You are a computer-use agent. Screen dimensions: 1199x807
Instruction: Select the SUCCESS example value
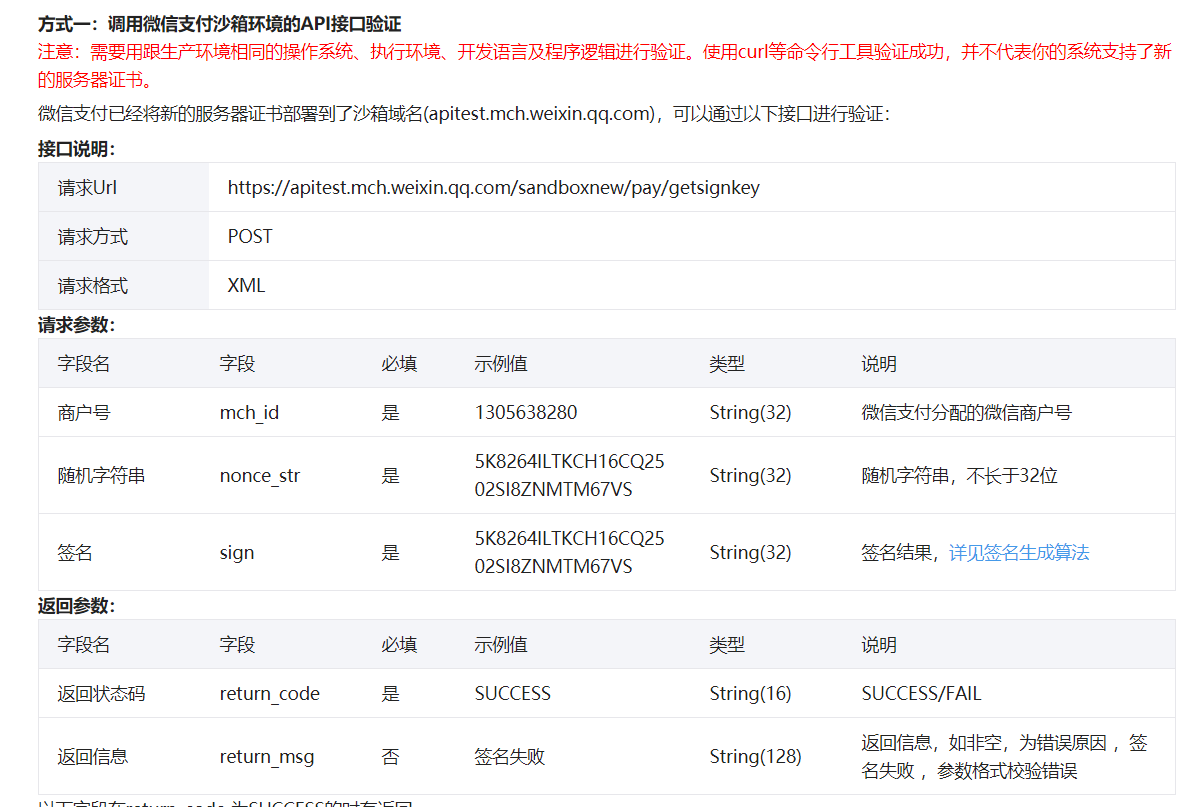tap(512, 694)
